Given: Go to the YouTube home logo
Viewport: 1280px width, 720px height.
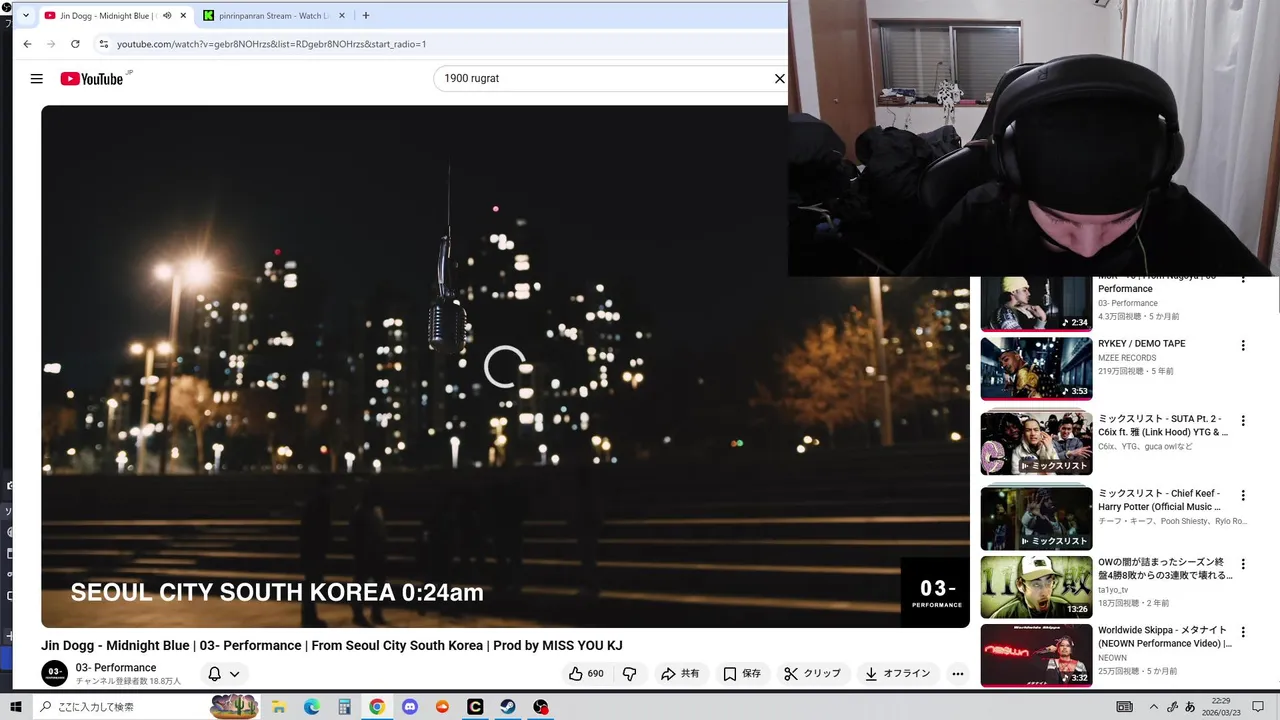Looking at the screenshot, I should [x=92, y=79].
